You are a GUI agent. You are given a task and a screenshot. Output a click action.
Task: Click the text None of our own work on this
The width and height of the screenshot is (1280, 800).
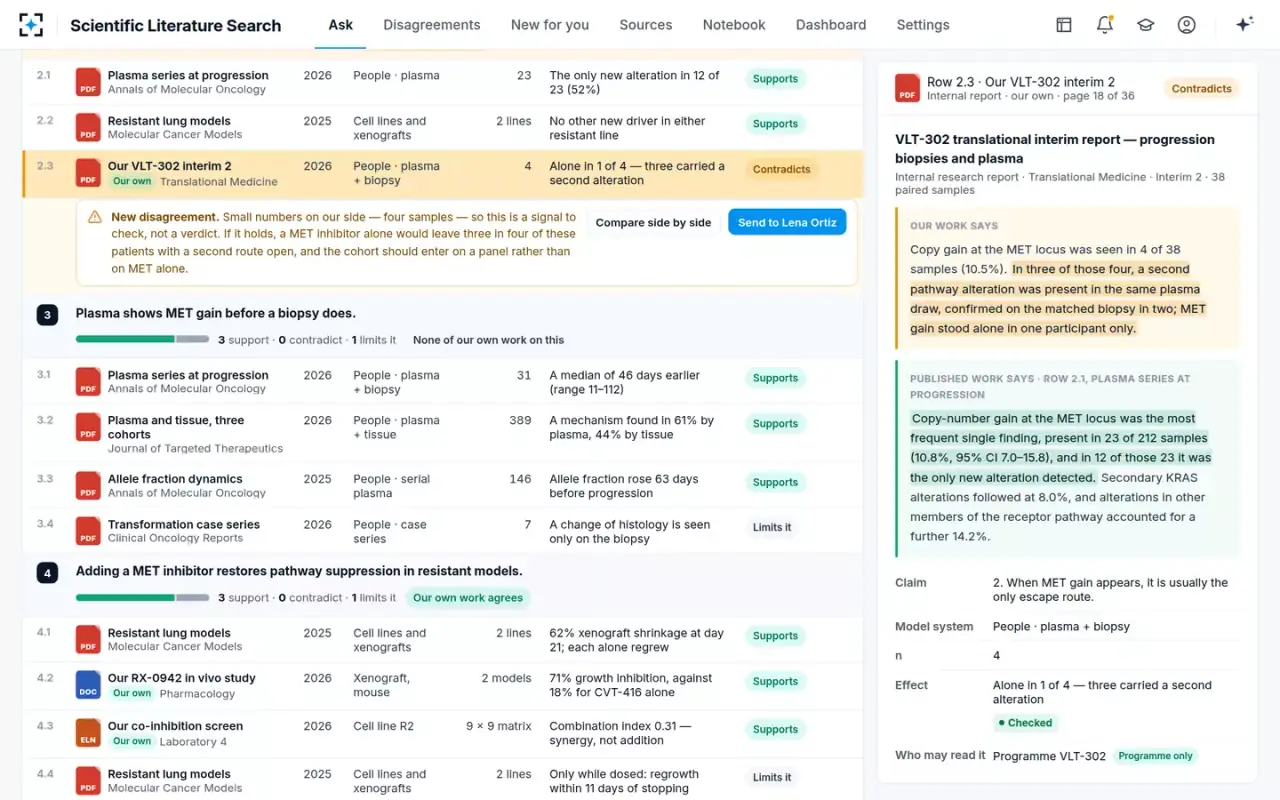488,340
